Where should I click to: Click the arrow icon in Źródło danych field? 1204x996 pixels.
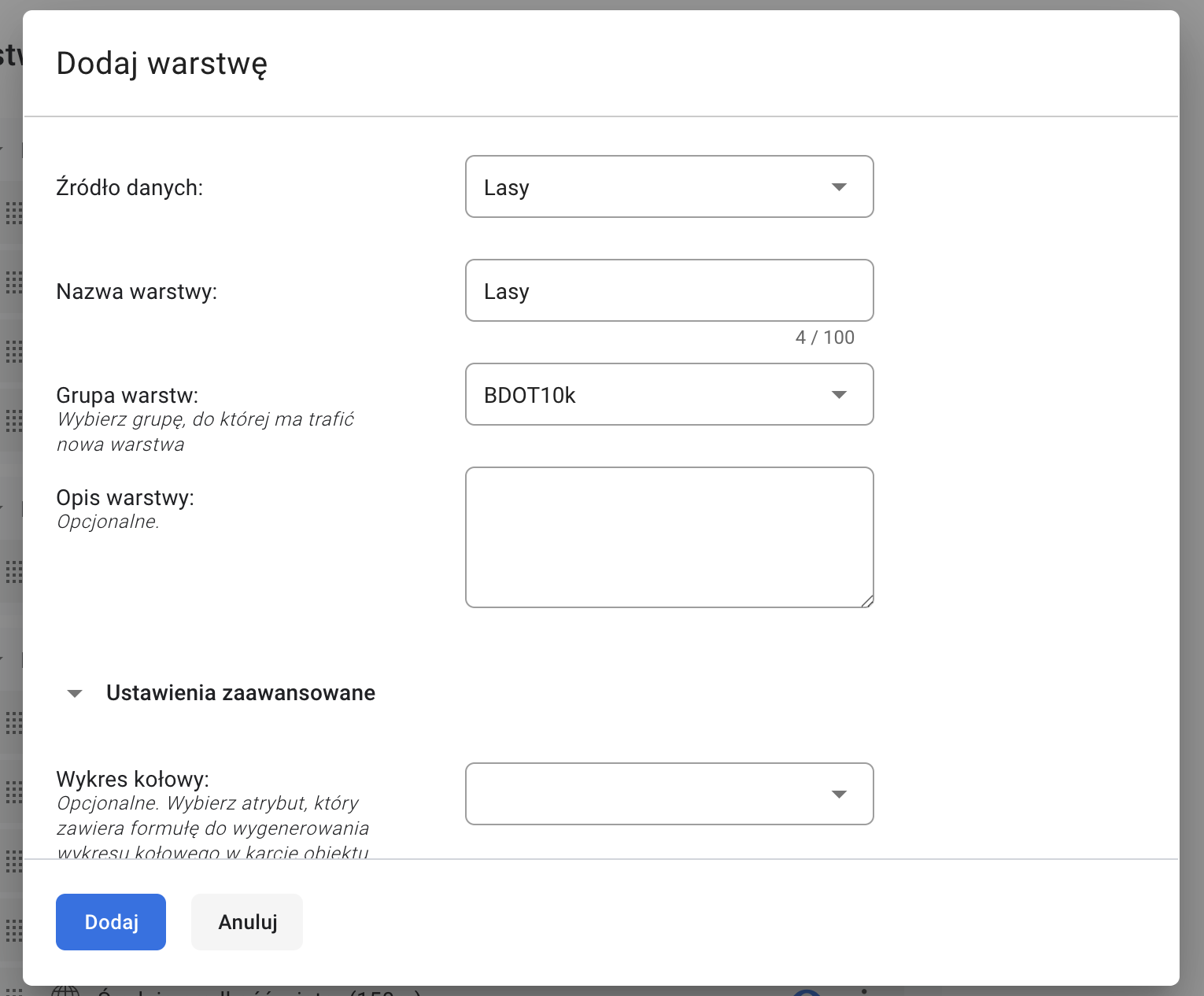click(839, 187)
